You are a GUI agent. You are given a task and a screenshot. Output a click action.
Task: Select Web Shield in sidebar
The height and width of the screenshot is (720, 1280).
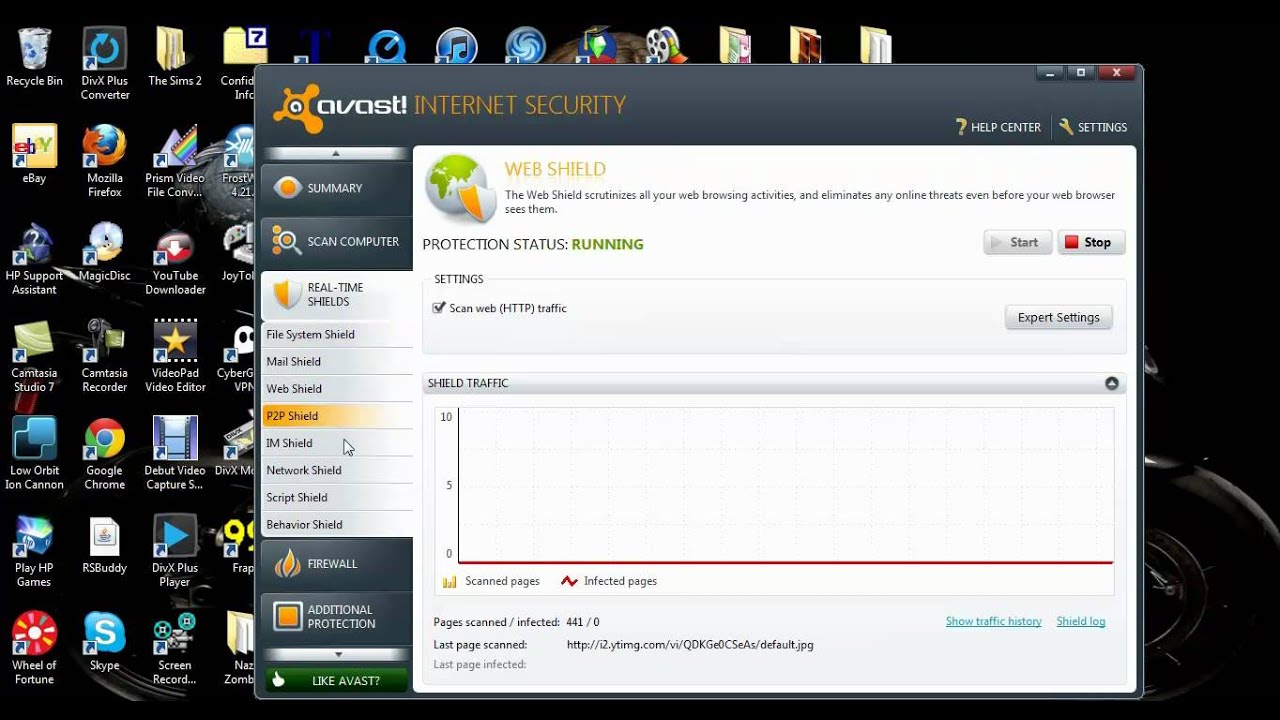coord(337,388)
